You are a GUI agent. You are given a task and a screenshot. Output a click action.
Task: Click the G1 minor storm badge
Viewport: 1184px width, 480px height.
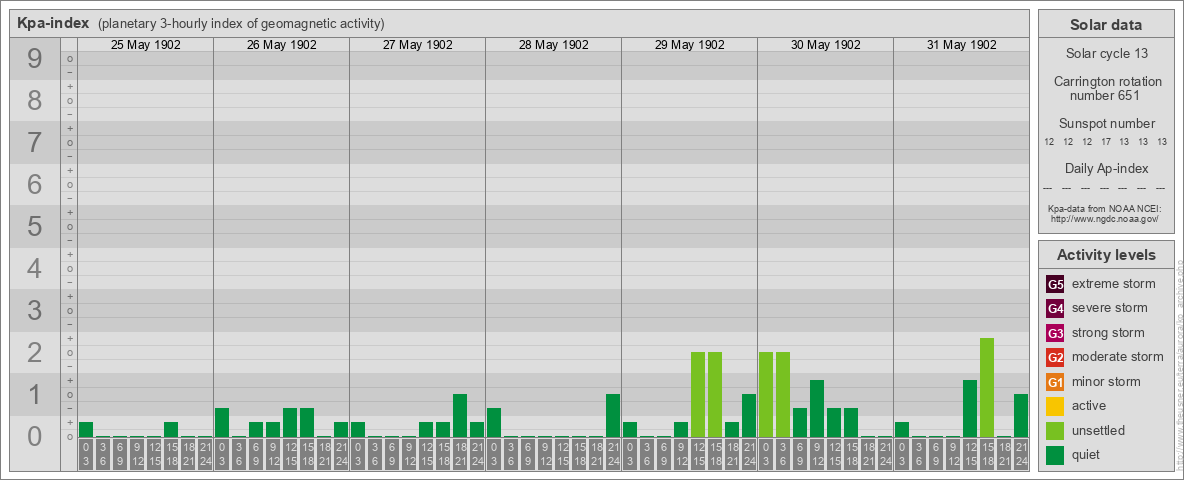[1055, 382]
